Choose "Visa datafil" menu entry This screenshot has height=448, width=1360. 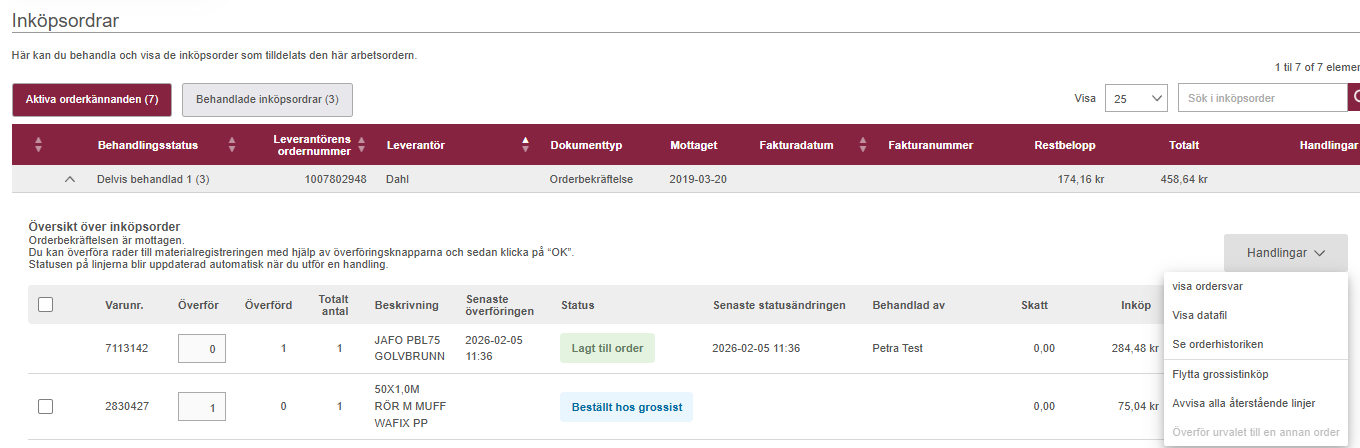pos(1198,315)
